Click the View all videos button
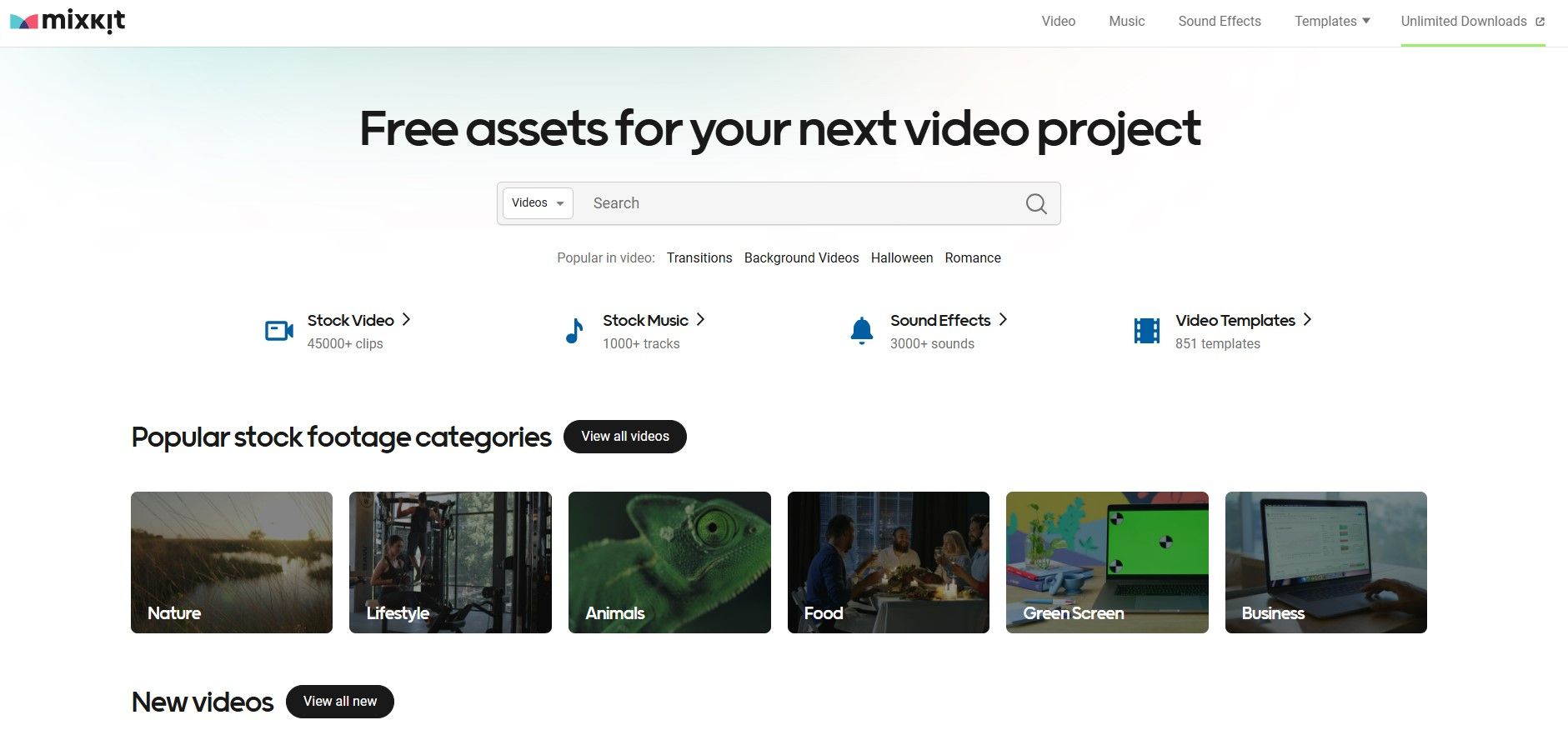1568x730 pixels. tap(625, 437)
